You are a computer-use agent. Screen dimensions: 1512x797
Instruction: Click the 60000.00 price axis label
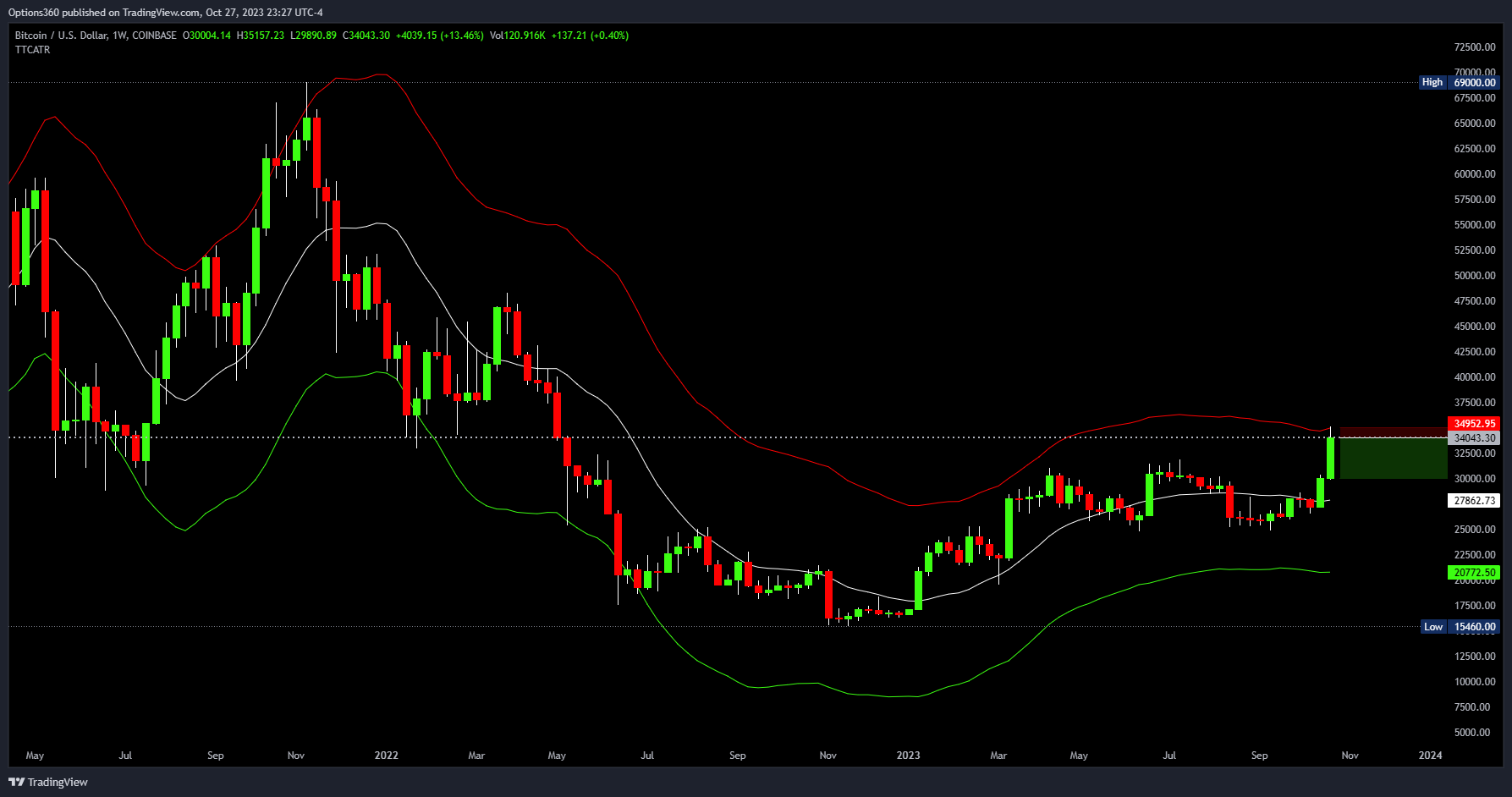click(x=1475, y=174)
